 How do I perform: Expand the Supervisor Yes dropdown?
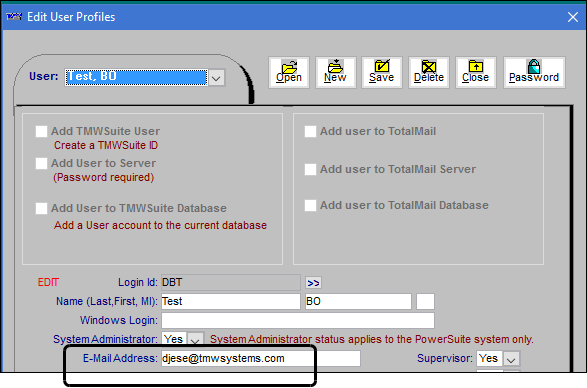(x=511, y=359)
